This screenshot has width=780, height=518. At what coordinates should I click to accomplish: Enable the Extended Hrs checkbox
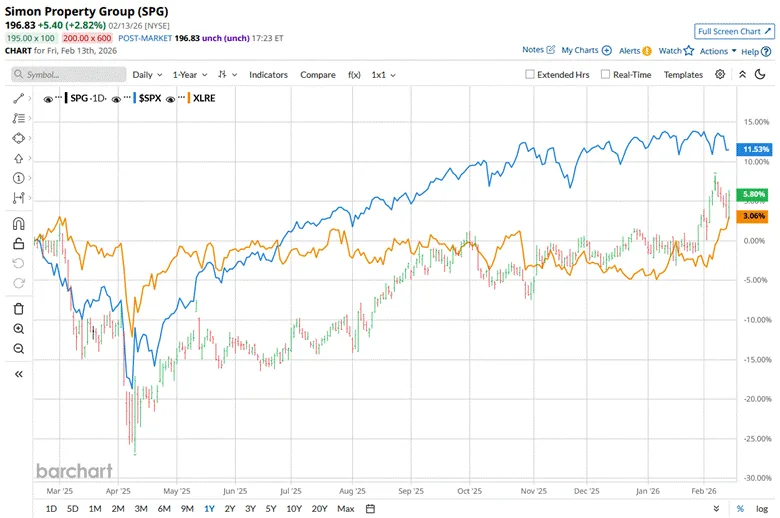pyautogui.click(x=530, y=74)
